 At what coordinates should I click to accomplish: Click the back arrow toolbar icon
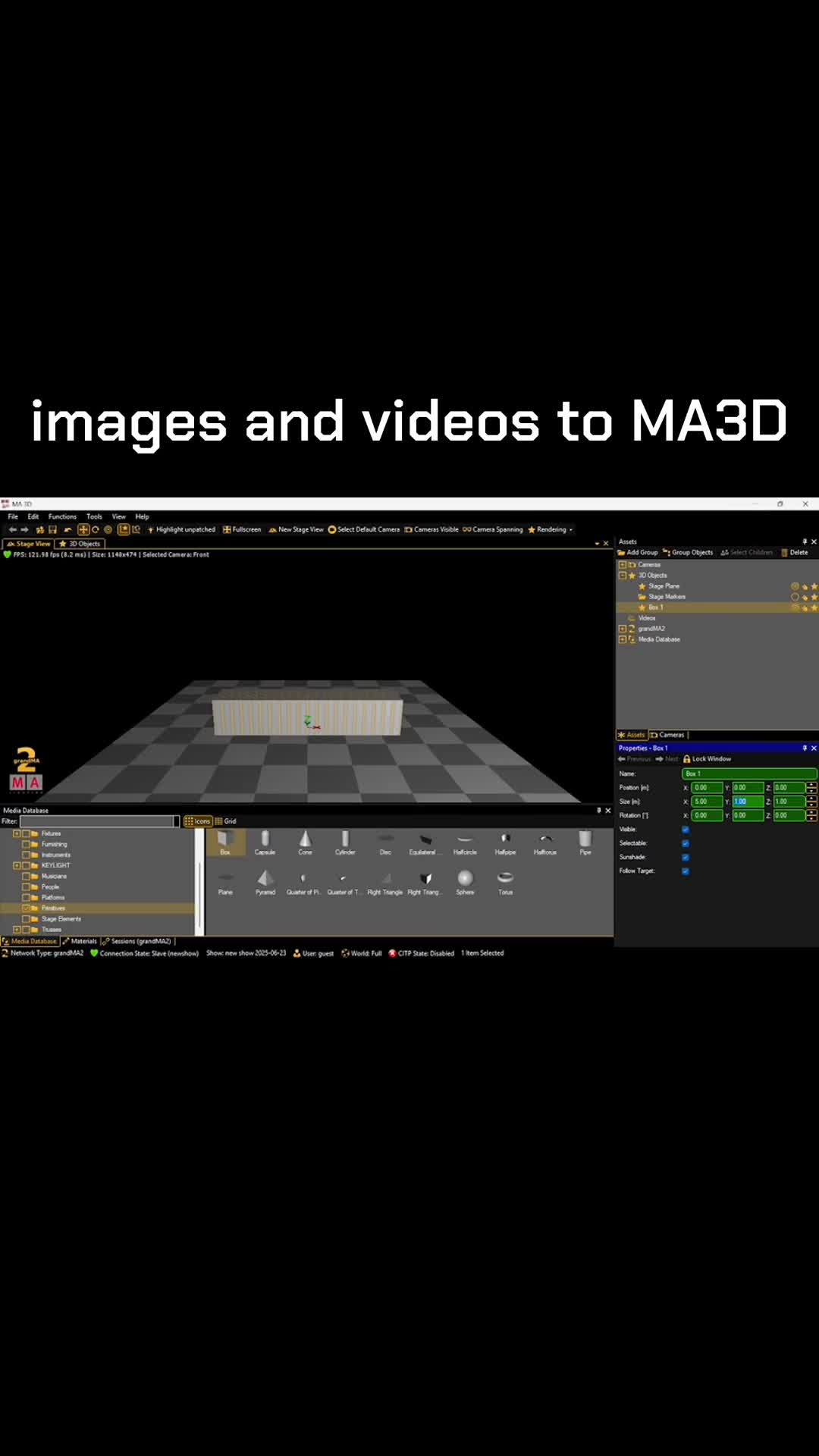coord(12,529)
